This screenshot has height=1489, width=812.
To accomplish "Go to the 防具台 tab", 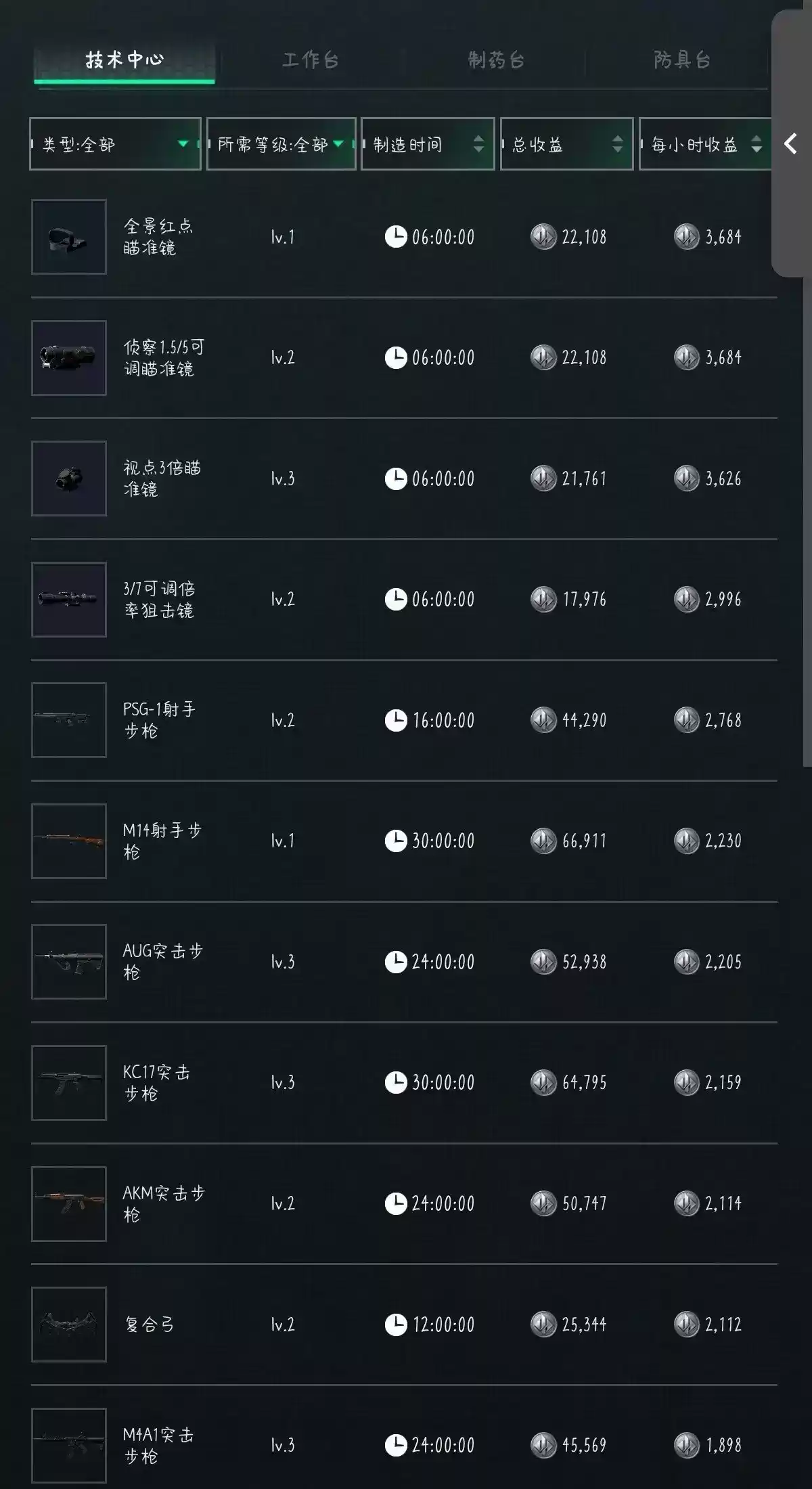I will (x=682, y=60).
